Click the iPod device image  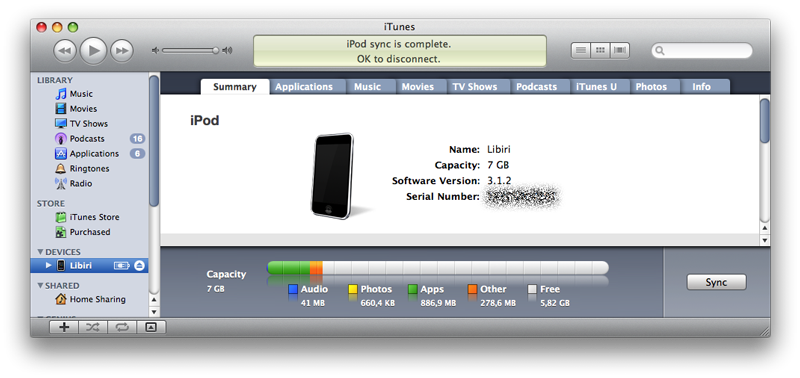pos(332,176)
